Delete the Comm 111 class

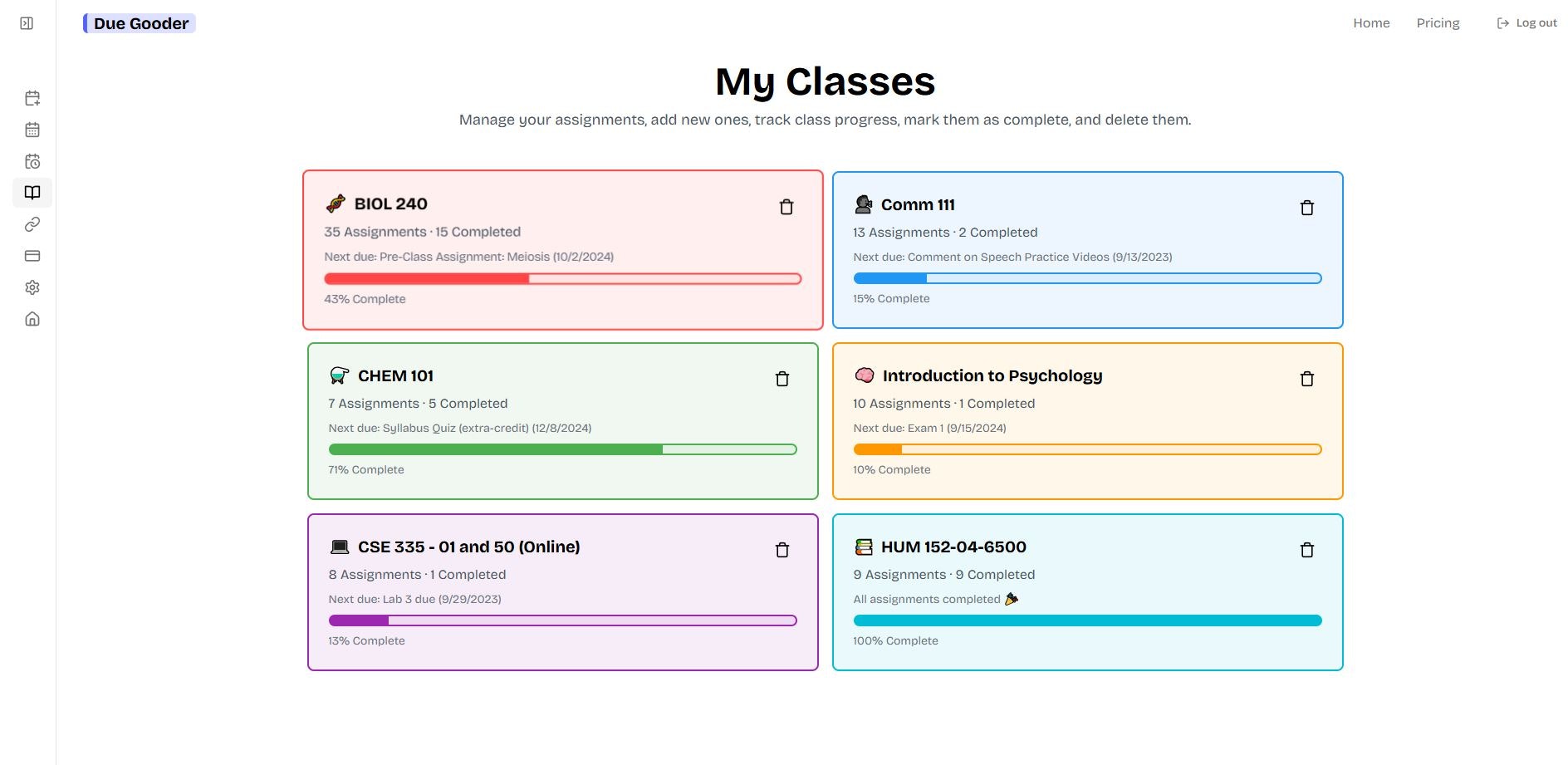tap(1307, 208)
